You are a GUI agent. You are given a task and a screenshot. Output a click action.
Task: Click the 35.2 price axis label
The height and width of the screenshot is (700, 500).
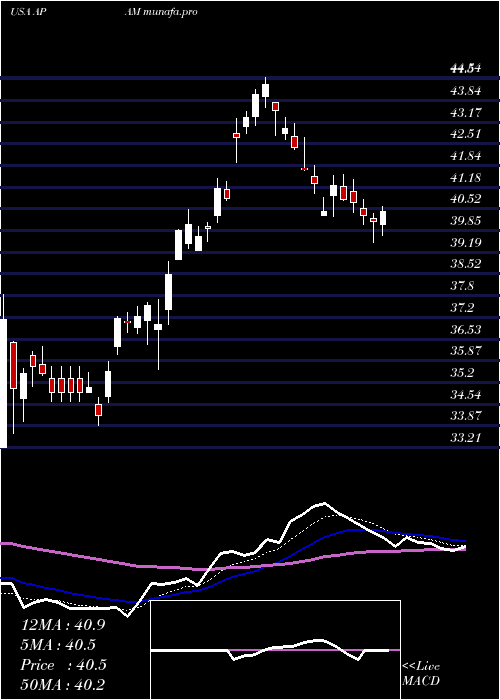click(x=462, y=373)
